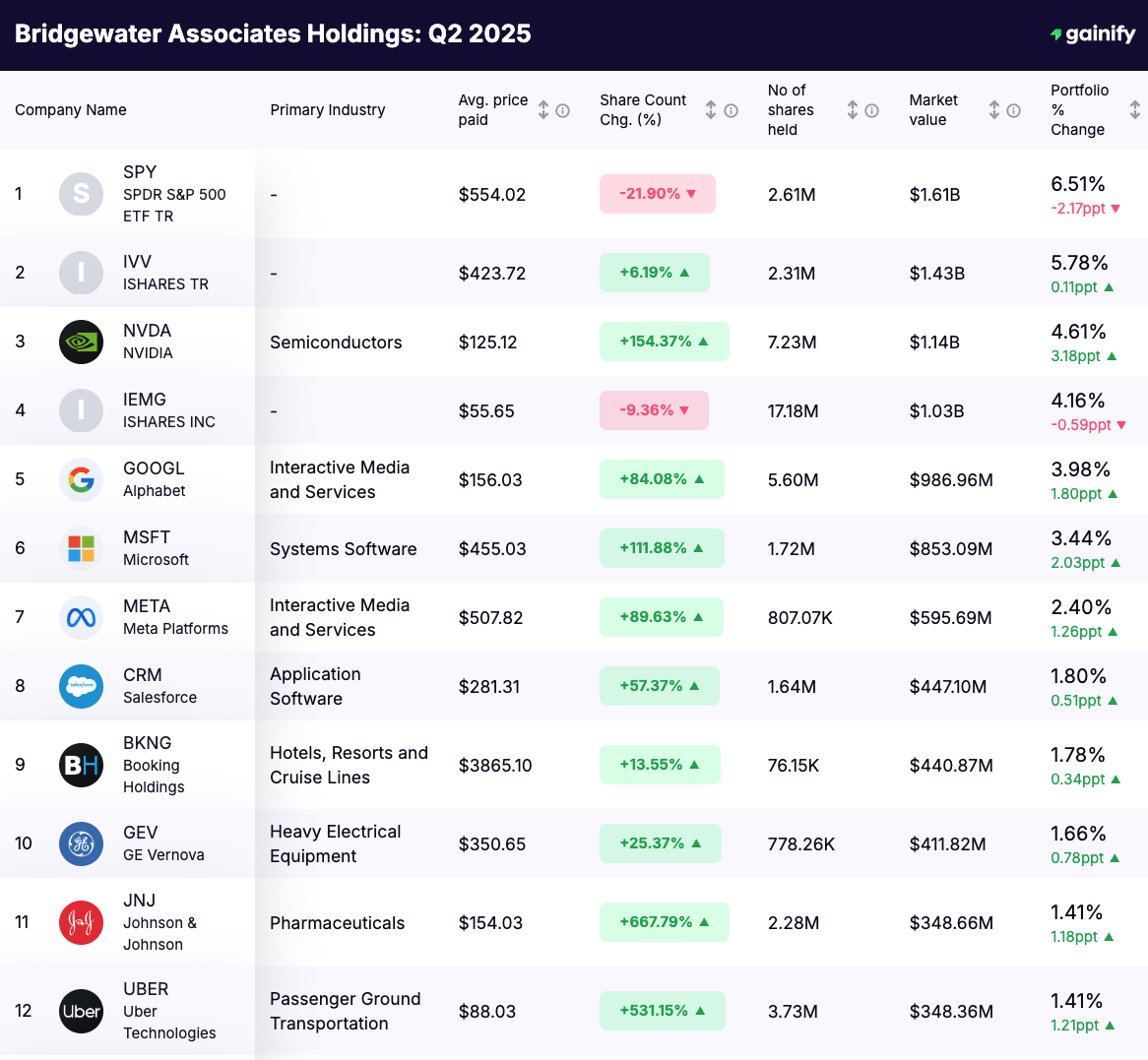The image size is (1148, 1060).
Task: Click the BKNG Booking Holdings name
Action: click(154, 765)
